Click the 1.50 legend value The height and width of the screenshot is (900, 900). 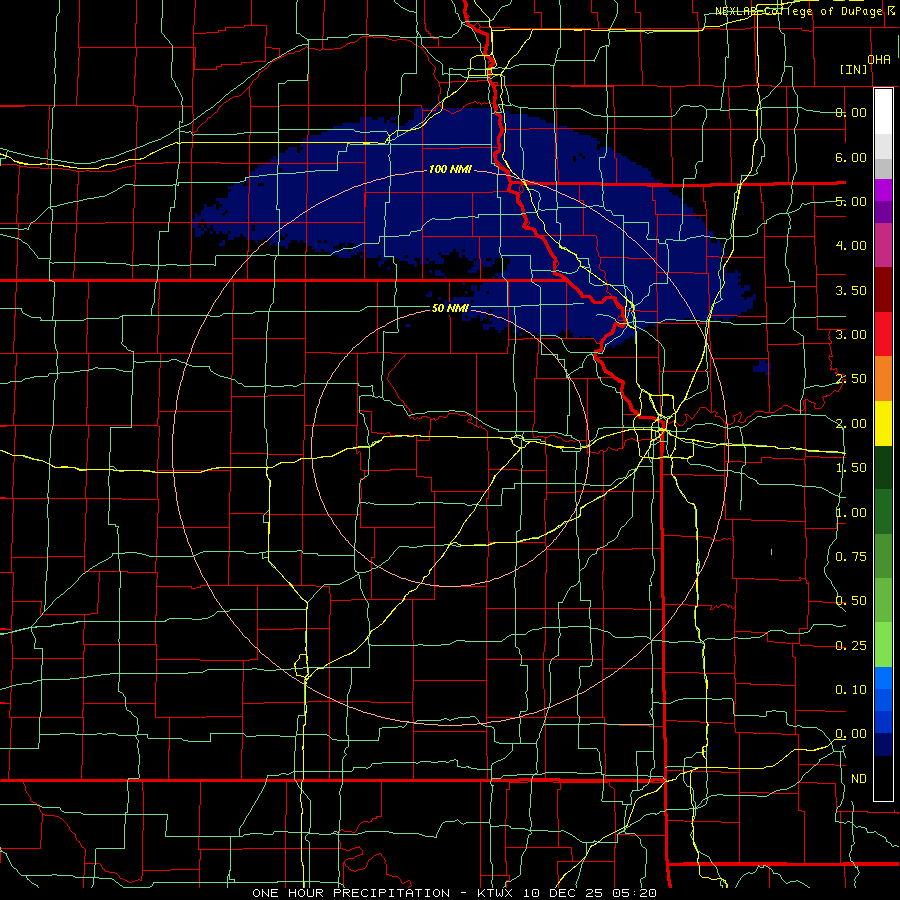coord(851,468)
